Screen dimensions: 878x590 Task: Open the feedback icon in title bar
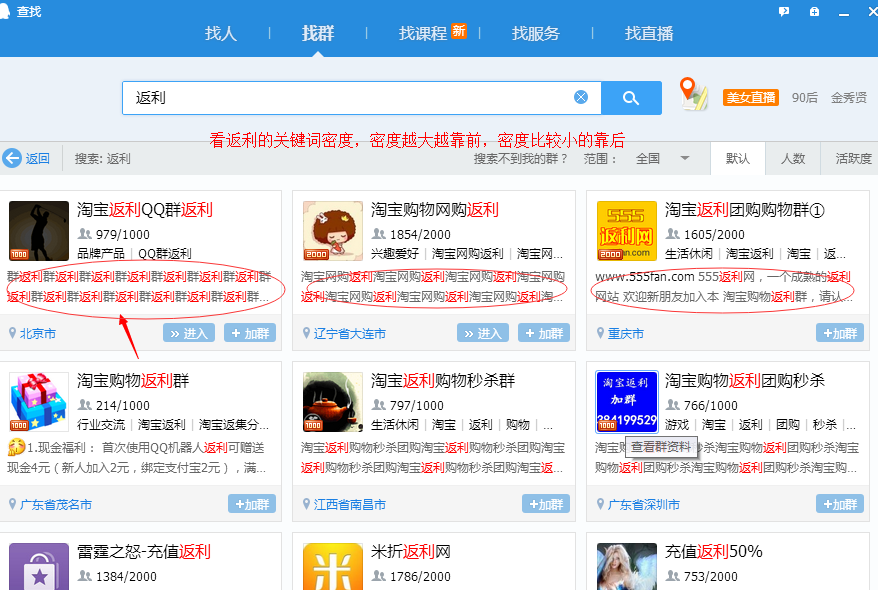click(x=784, y=11)
